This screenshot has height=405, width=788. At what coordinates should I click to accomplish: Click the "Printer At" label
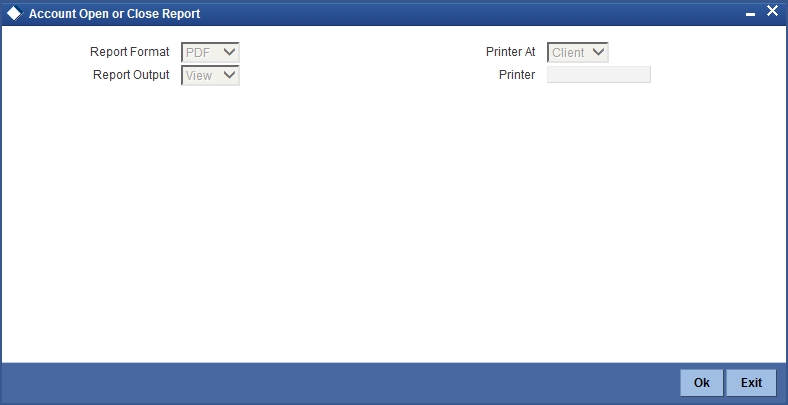point(511,52)
